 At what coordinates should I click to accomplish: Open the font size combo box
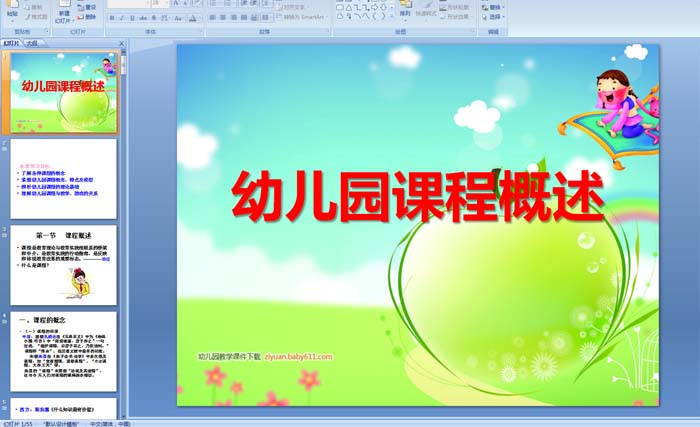[x=160, y=3]
